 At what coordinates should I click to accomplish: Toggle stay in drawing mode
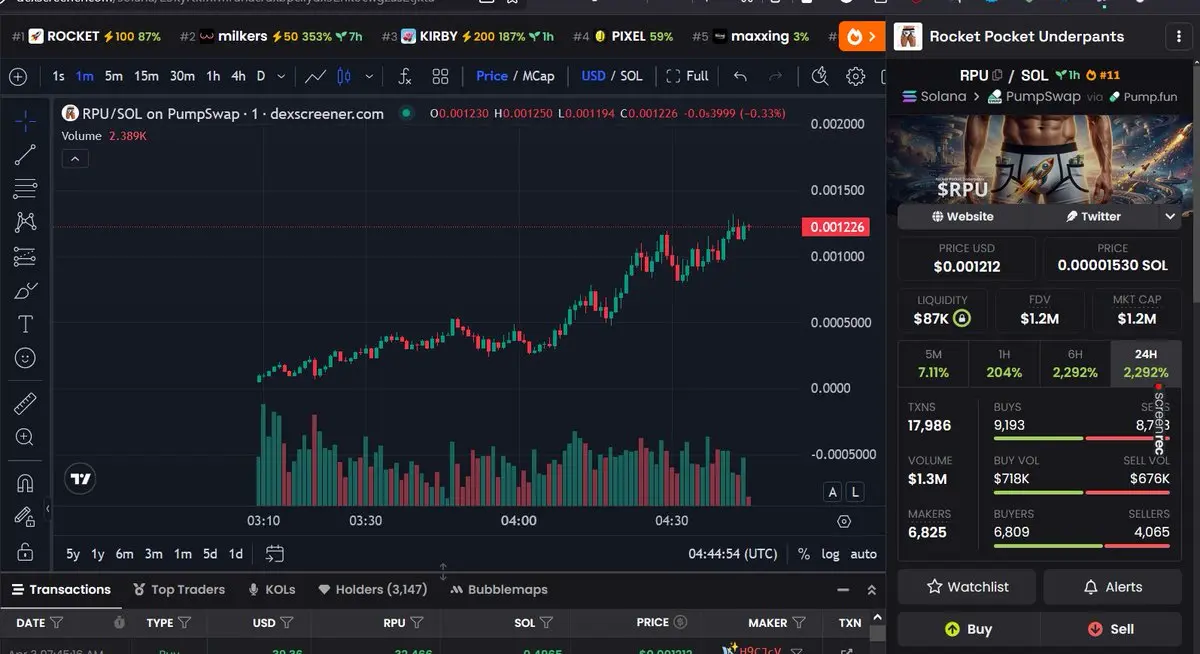pyautogui.click(x=26, y=517)
